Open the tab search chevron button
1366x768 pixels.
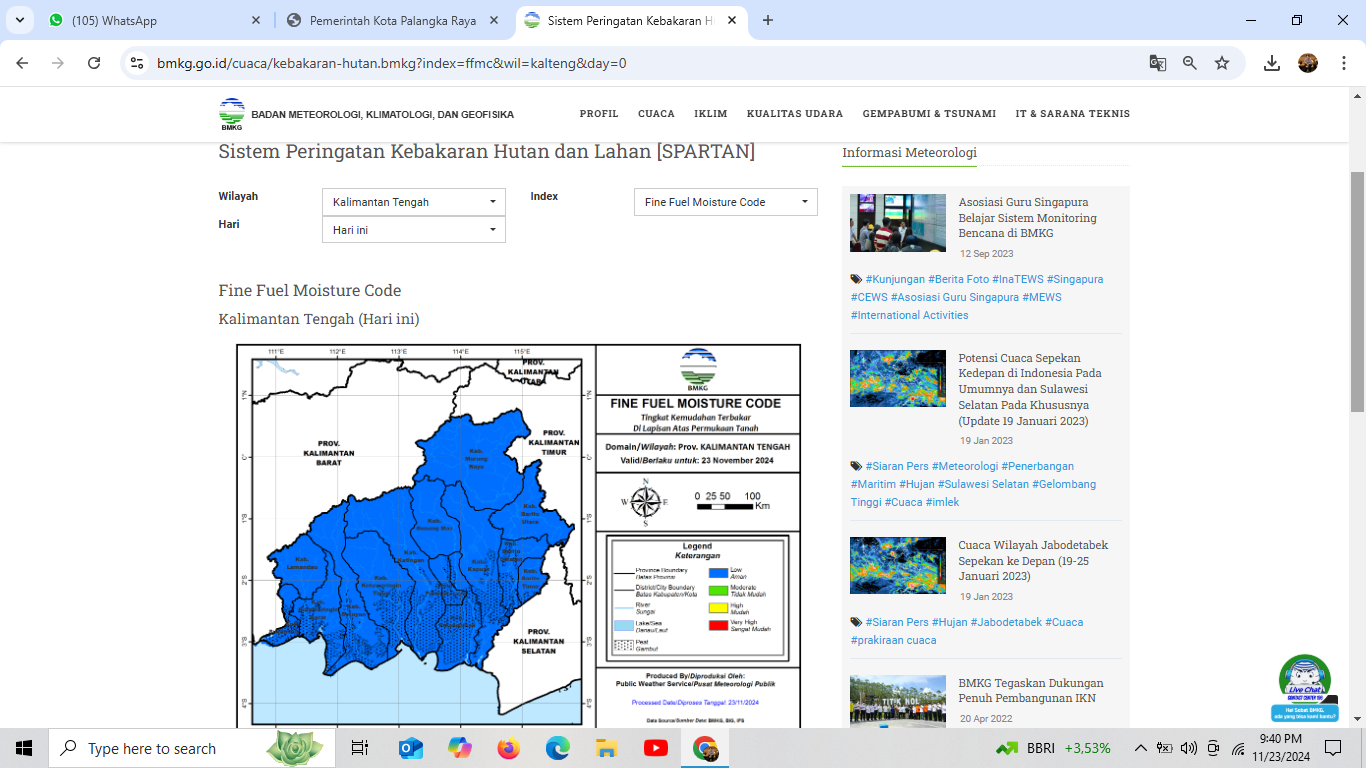pos(19,20)
